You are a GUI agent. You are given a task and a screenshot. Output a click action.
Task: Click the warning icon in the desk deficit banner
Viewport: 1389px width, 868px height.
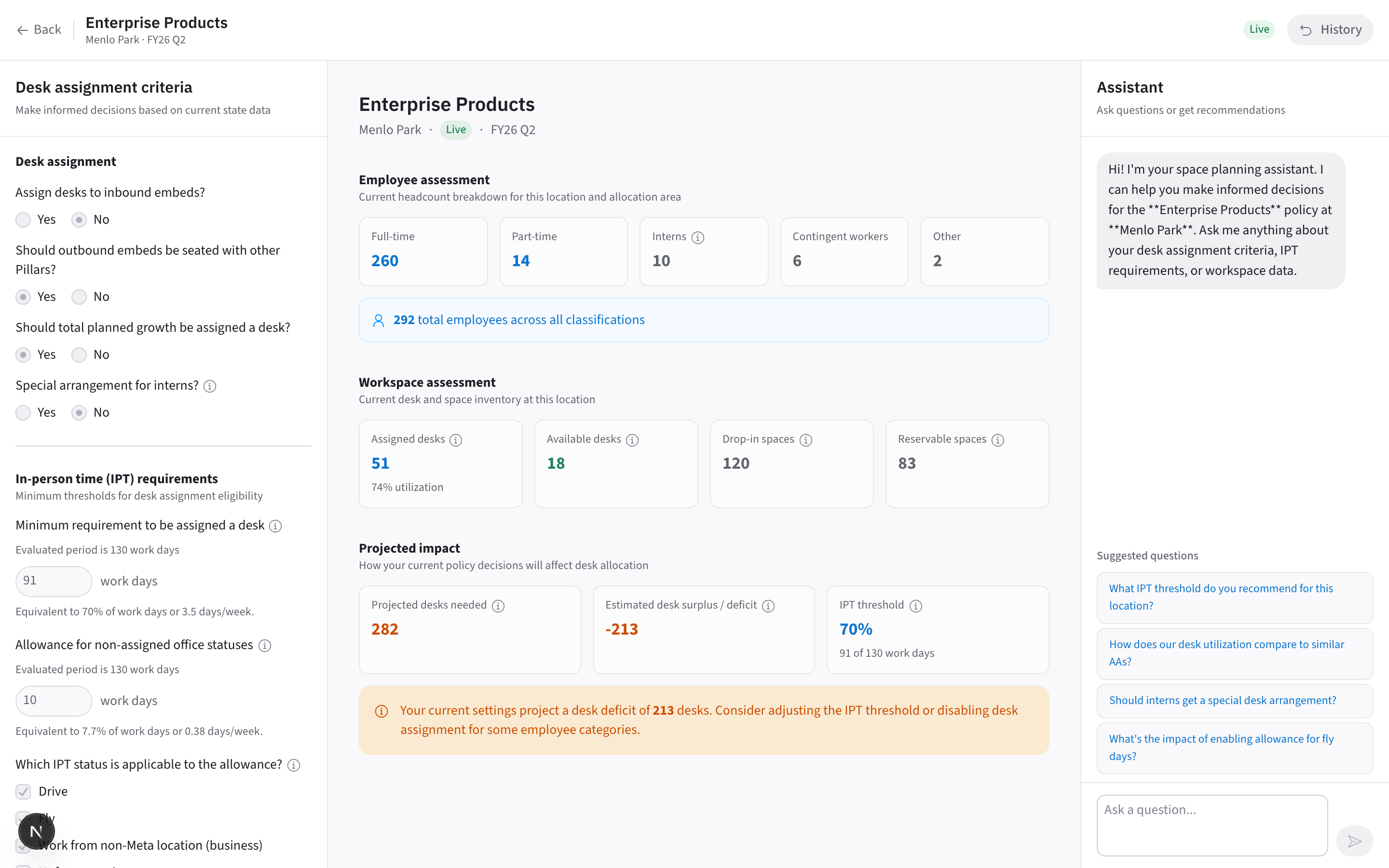381,711
